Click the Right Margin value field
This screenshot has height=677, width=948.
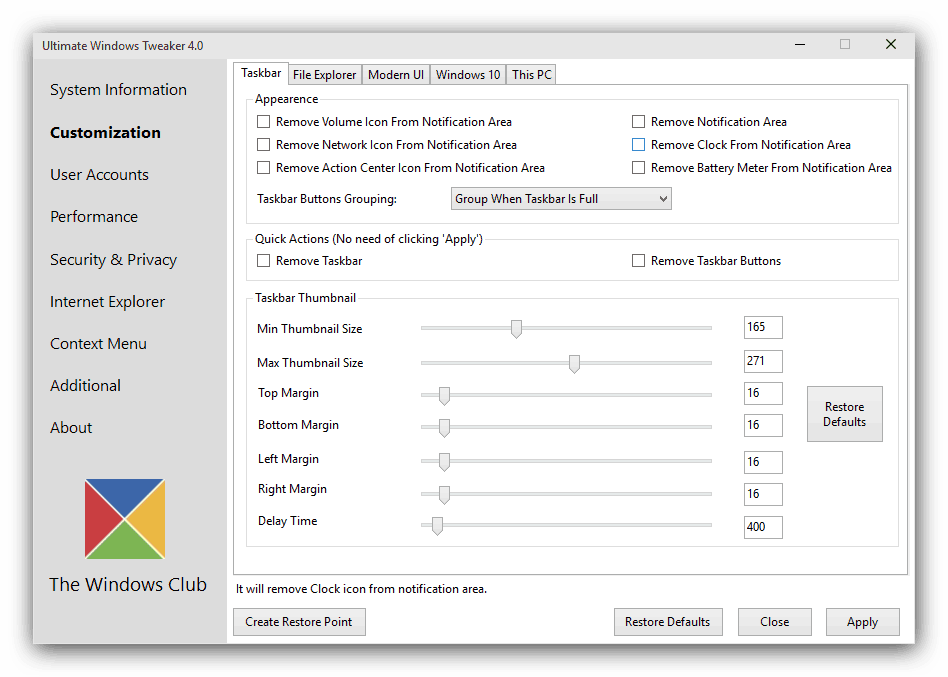click(x=763, y=494)
